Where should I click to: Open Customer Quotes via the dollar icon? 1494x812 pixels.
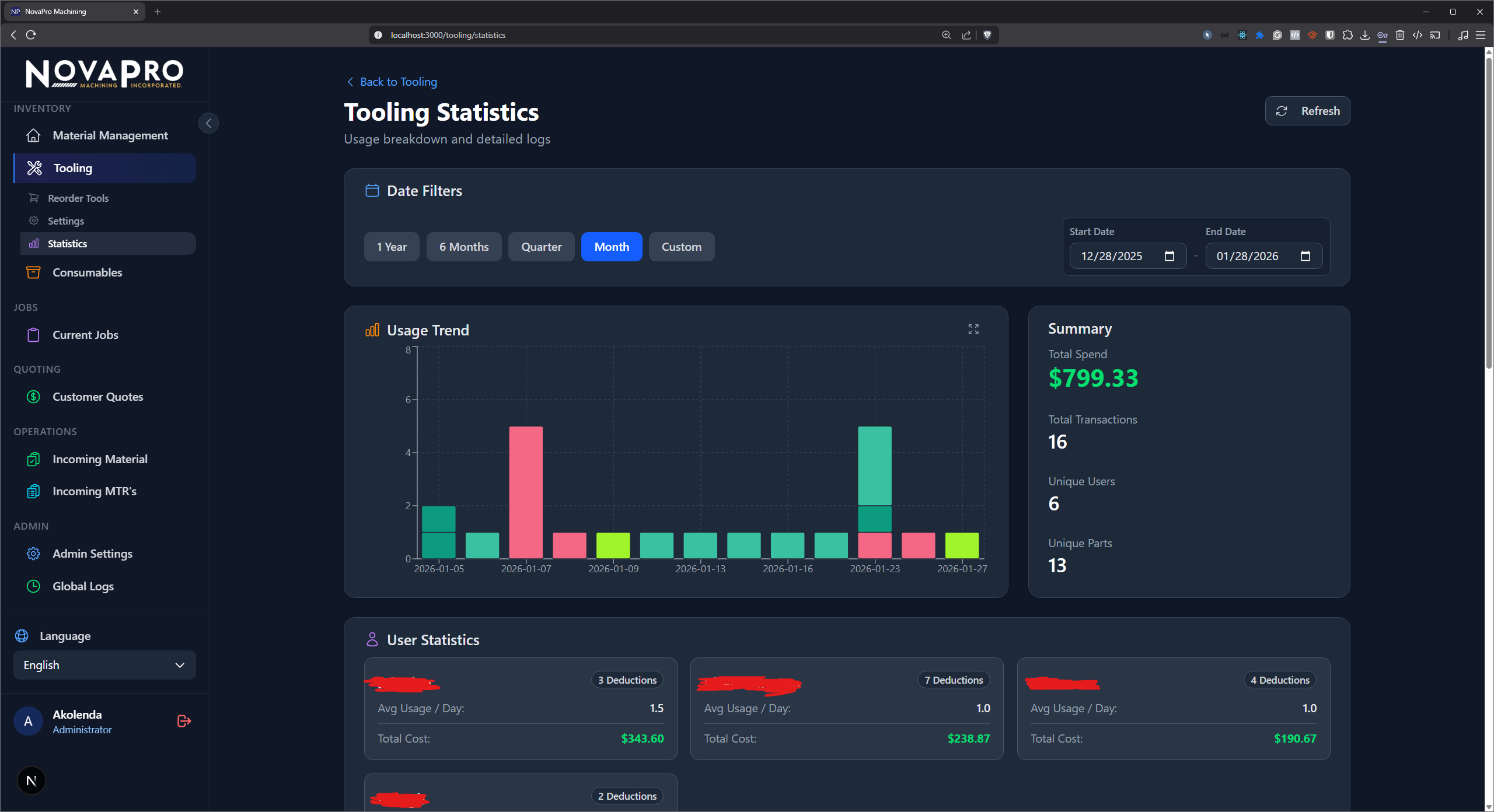pos(33,397)
